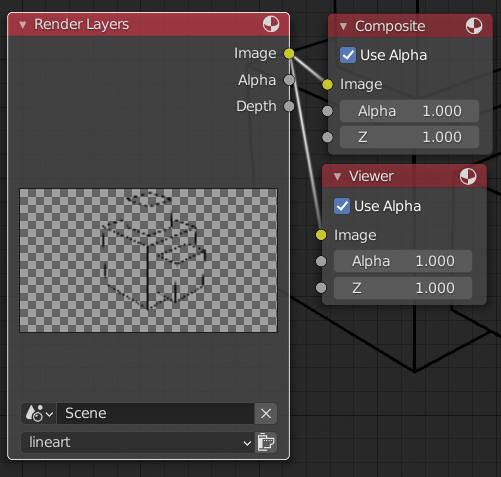
Task: Click the Render Layers Depth output socket
Action: point(289,106)
